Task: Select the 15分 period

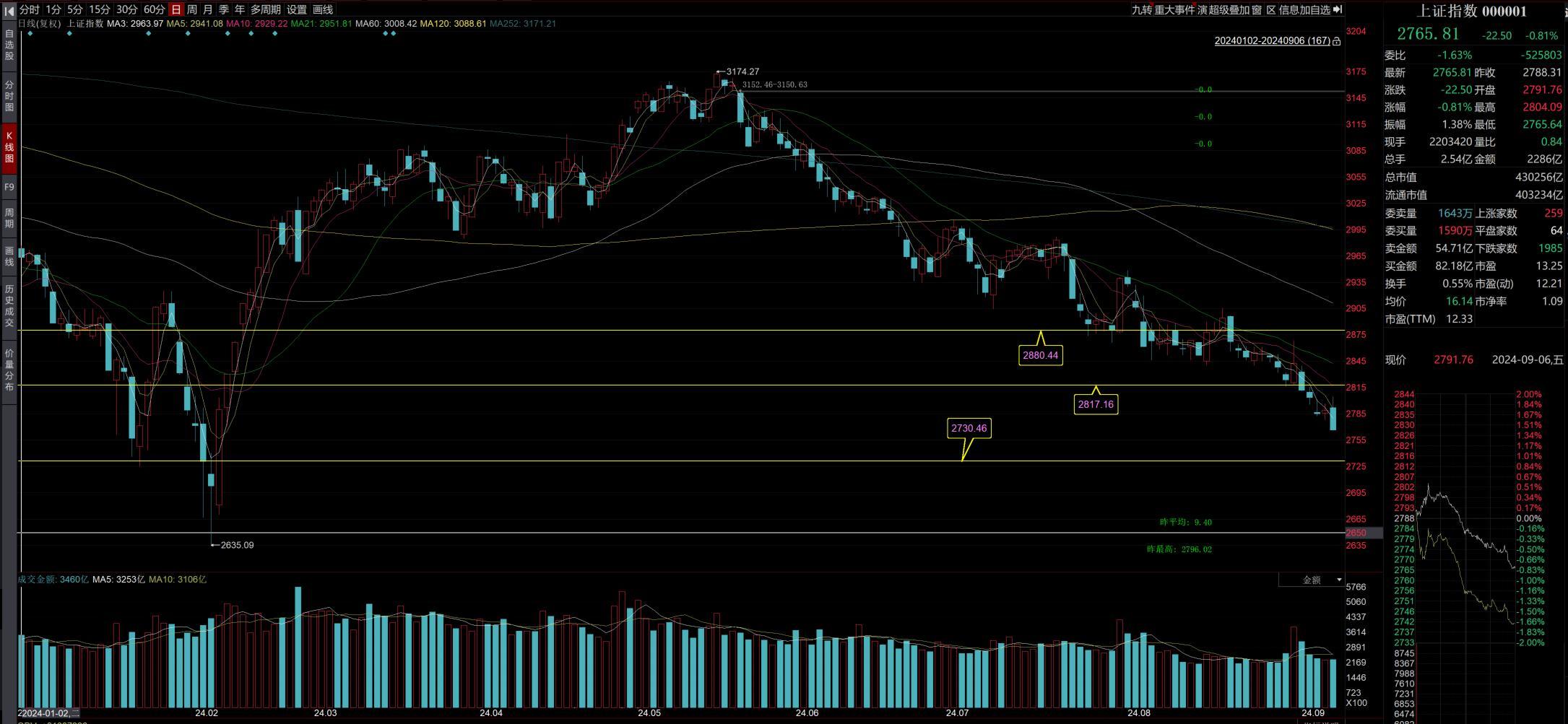Action: pos(100,9)
